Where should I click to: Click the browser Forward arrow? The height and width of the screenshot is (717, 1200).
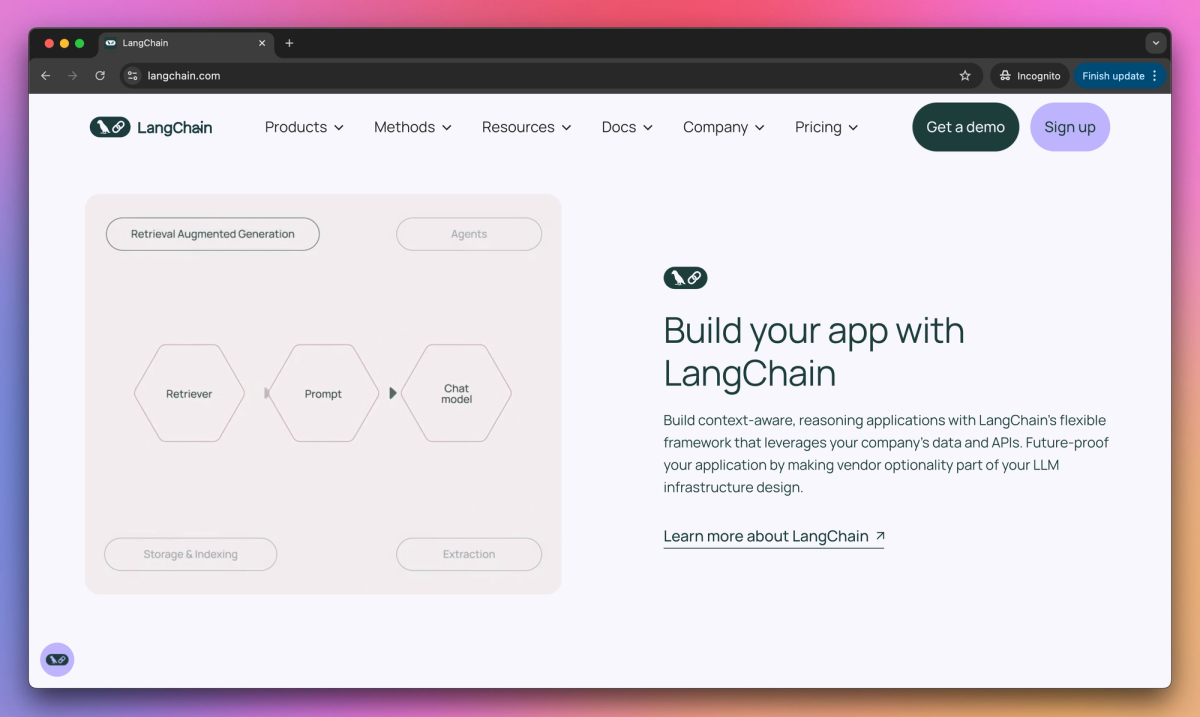[x=72, y=76]
